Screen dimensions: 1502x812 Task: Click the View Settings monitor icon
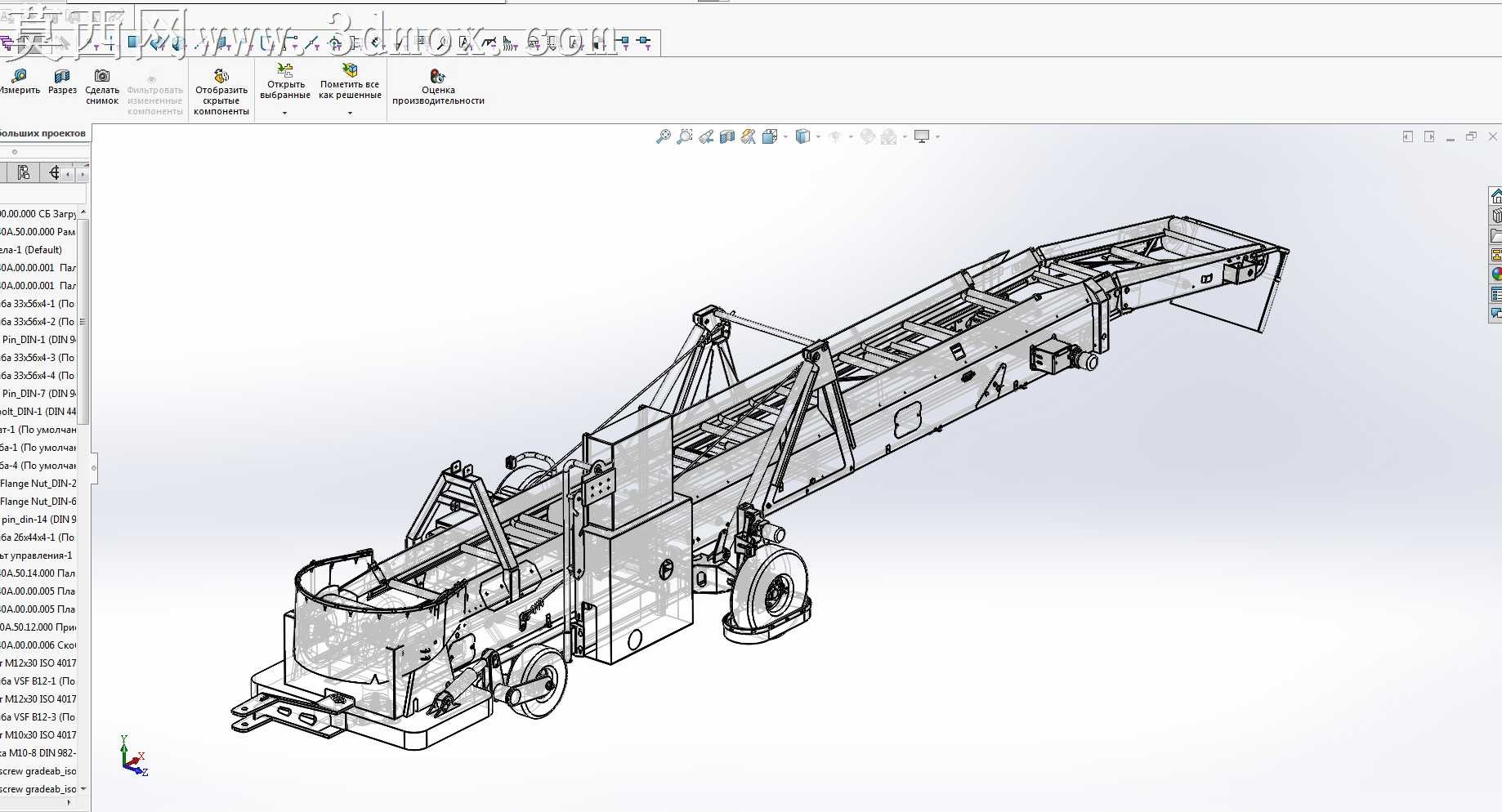point(922,136)
